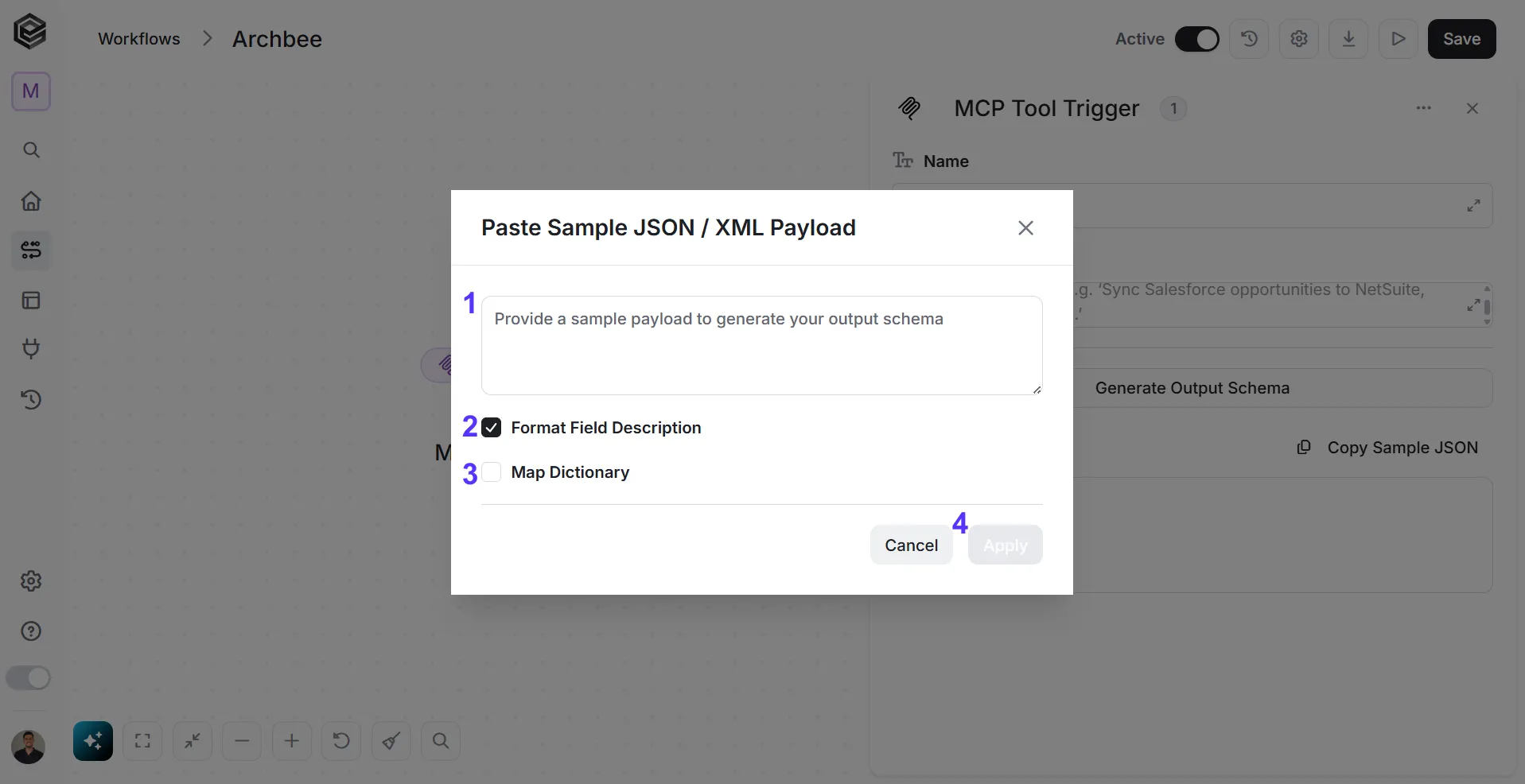Image resolution: width=1525 pixels, height=784 pixels.
Task: Open version history in top toolbar
Action: point(1249,39)
